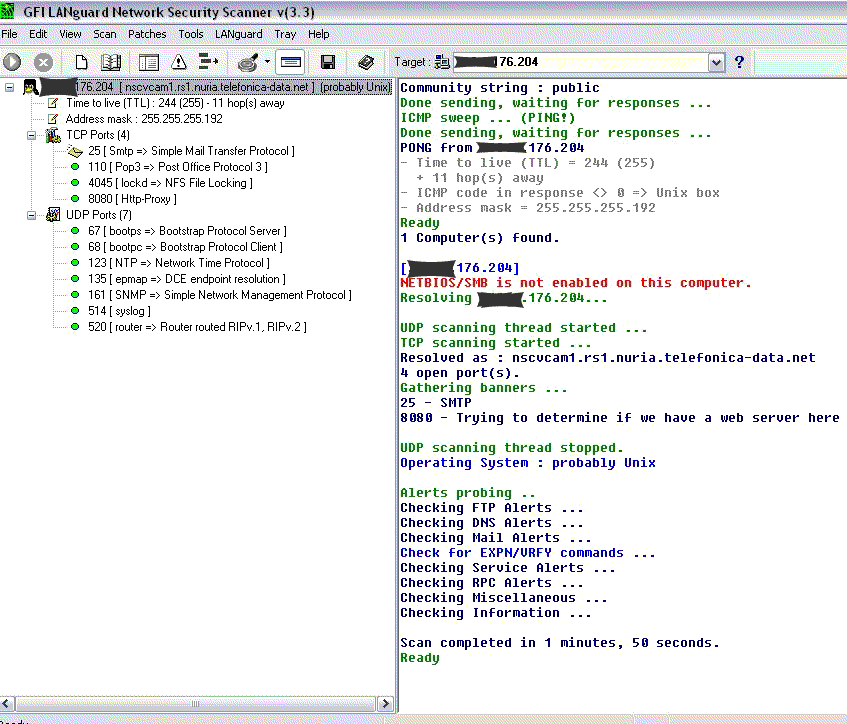Viewport: 847px width, 724px height.
Task: Click the edit note icon beside Time to live
Action: [52, 103]
